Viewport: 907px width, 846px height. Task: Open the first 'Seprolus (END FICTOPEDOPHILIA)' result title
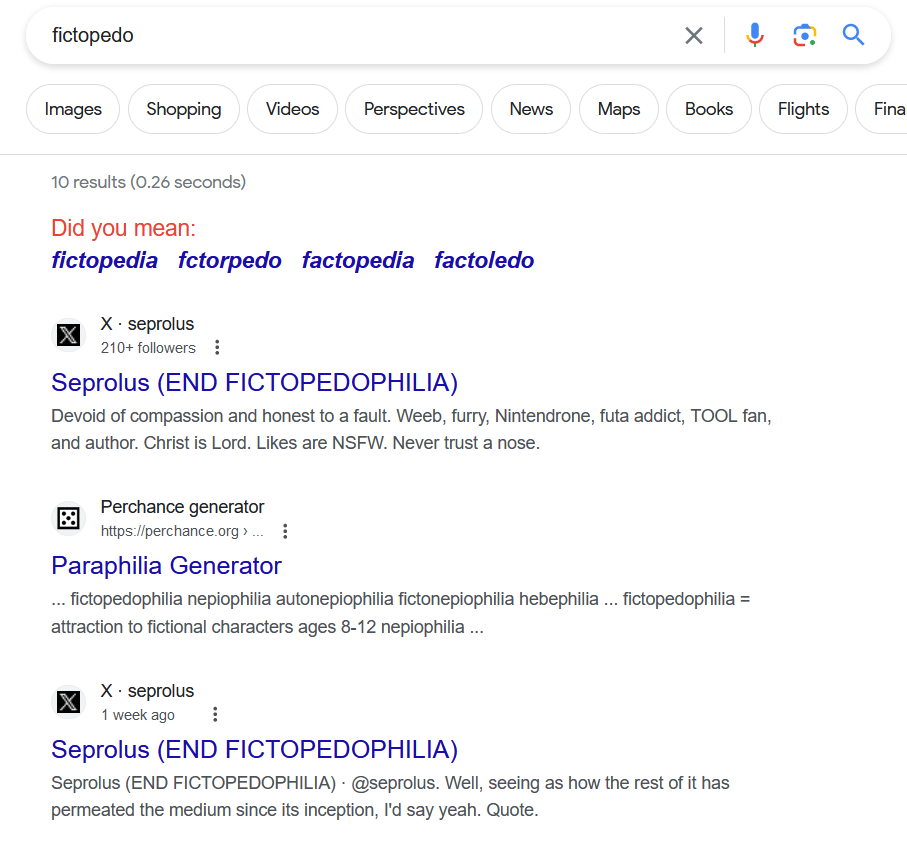click(255, 383)
